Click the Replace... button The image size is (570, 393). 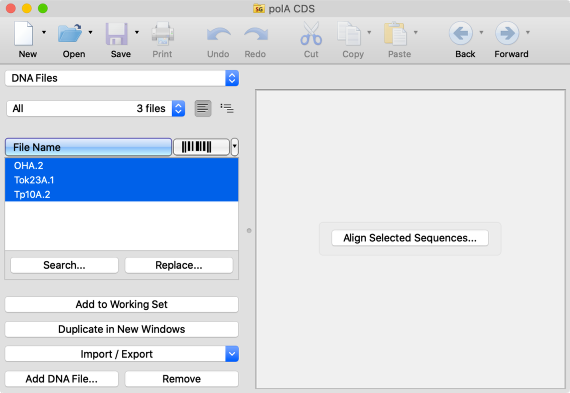click(x=179, y=265)
